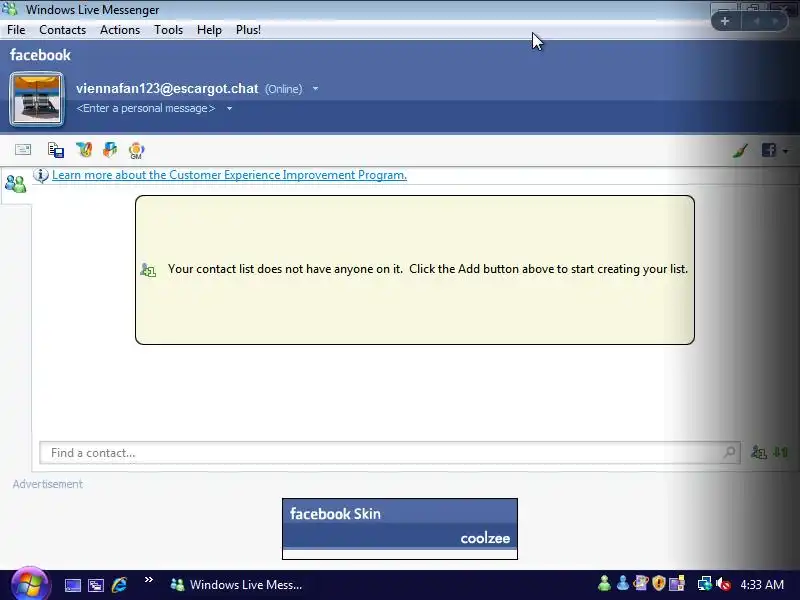This screenshot has height=600, width=800.
Task: Click the plus button in overlay bar
Action: pyautogui.click(x=725, y=21)
